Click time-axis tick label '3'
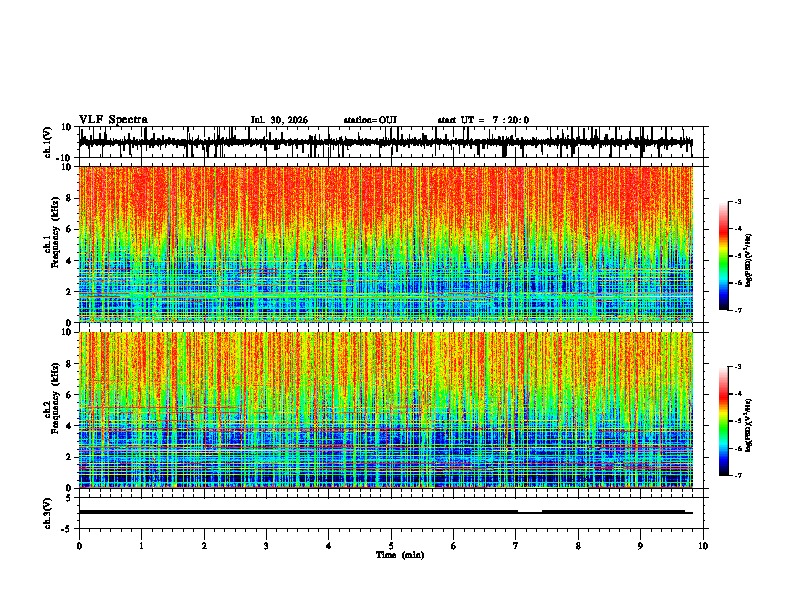Screen dimensions: 792x612 point(266,546)
